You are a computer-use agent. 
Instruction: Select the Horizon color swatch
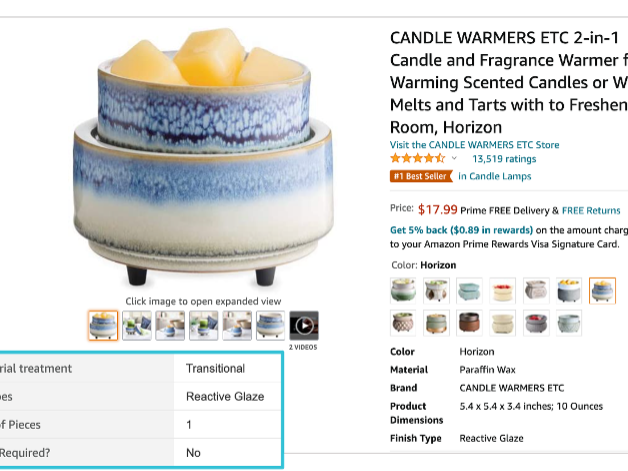(602, 290)
